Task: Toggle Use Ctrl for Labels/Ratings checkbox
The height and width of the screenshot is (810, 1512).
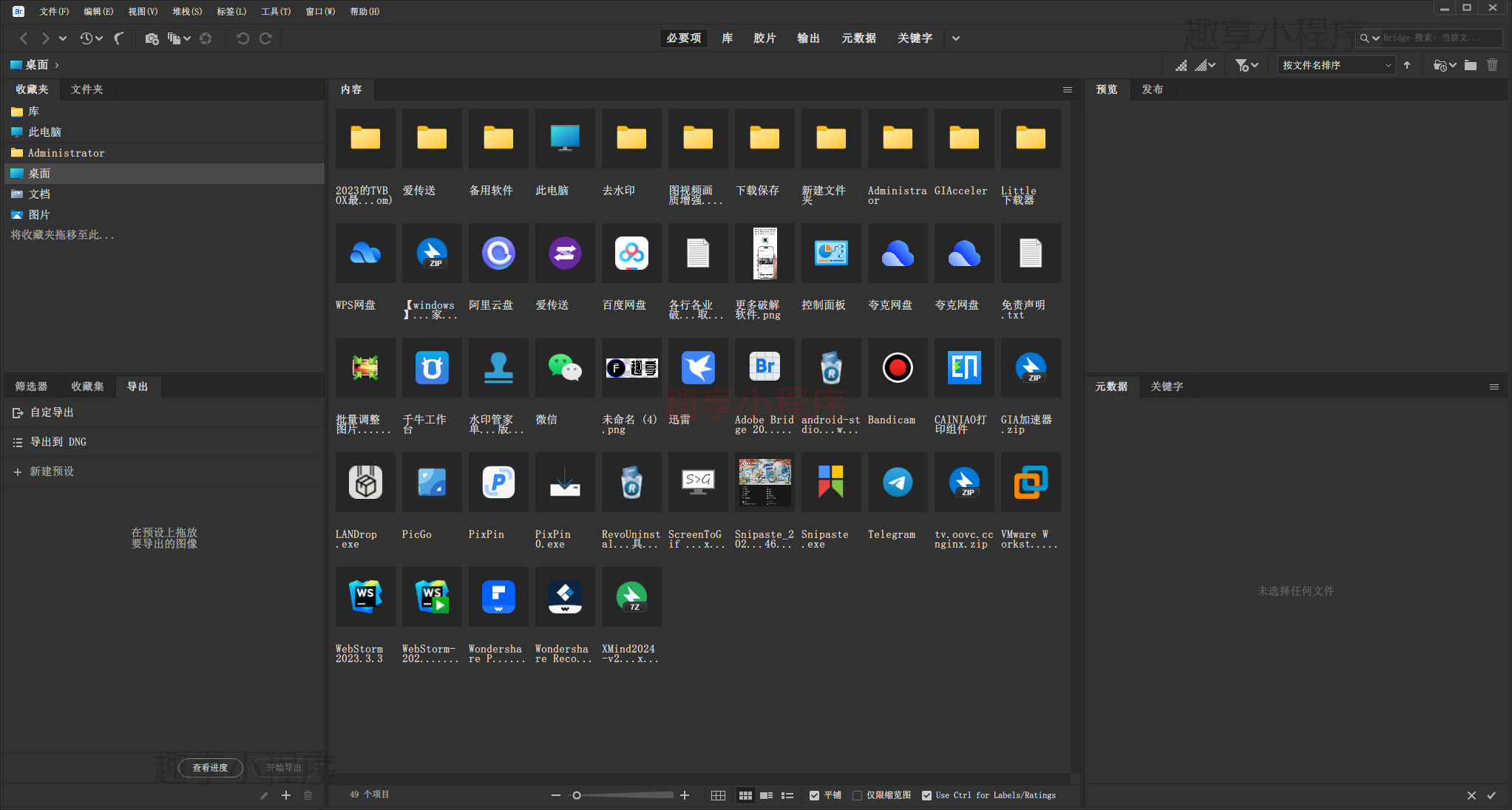Action: (x=926, y=795)
